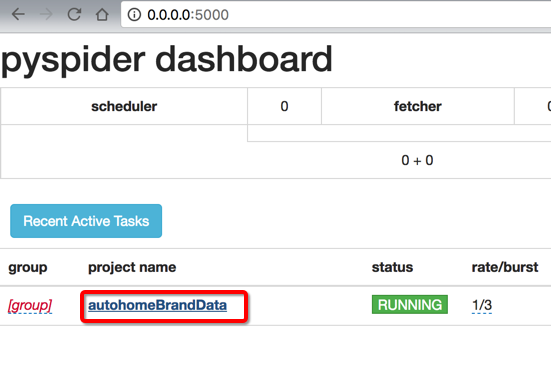Open the autohomeBrandData project link

point(157,305)
